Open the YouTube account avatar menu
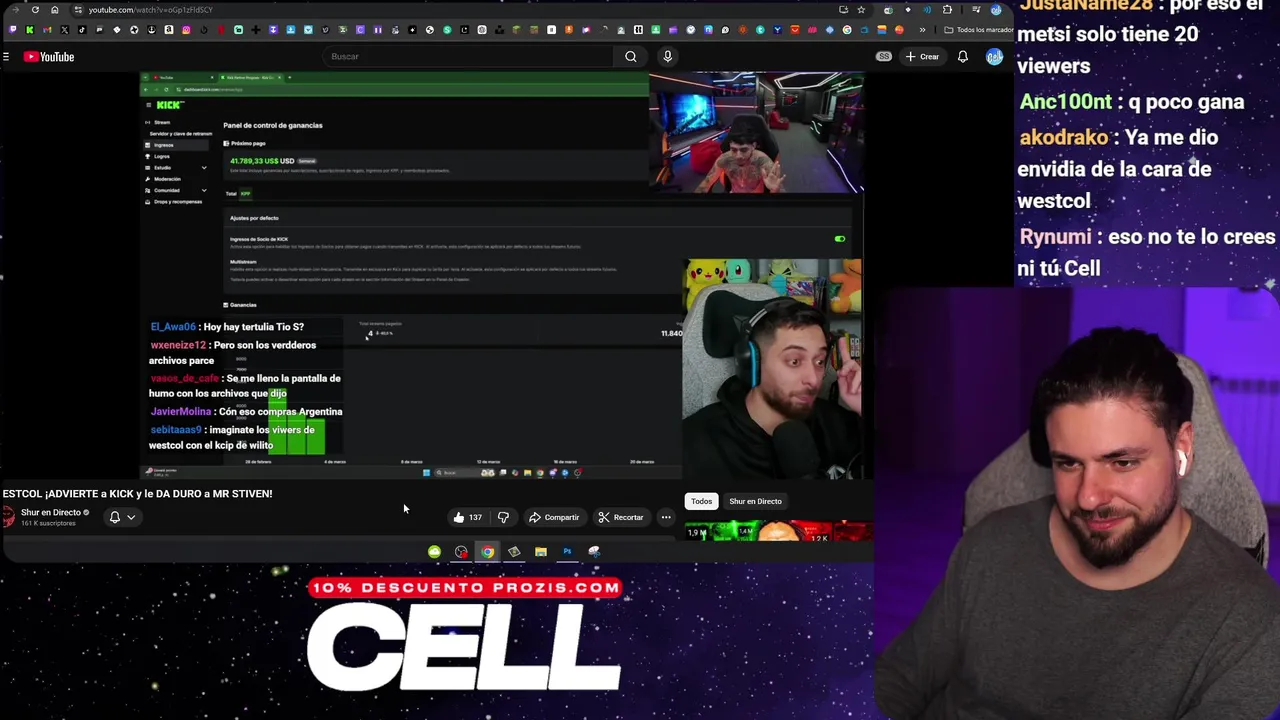 tap(994, 57)
